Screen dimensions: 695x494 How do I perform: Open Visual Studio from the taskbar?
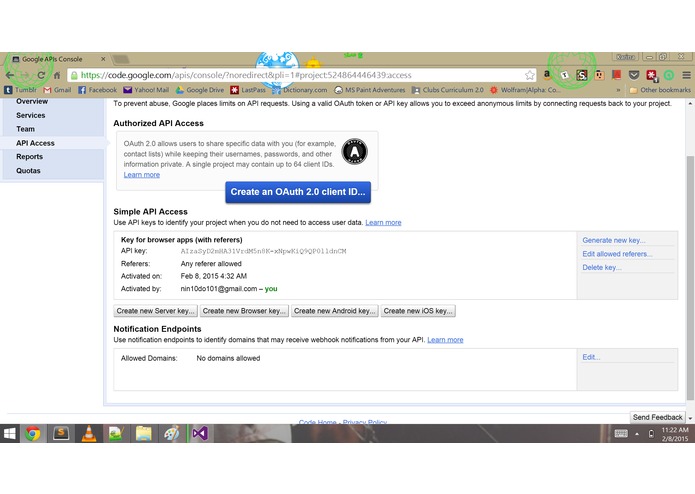click(200, 434)
